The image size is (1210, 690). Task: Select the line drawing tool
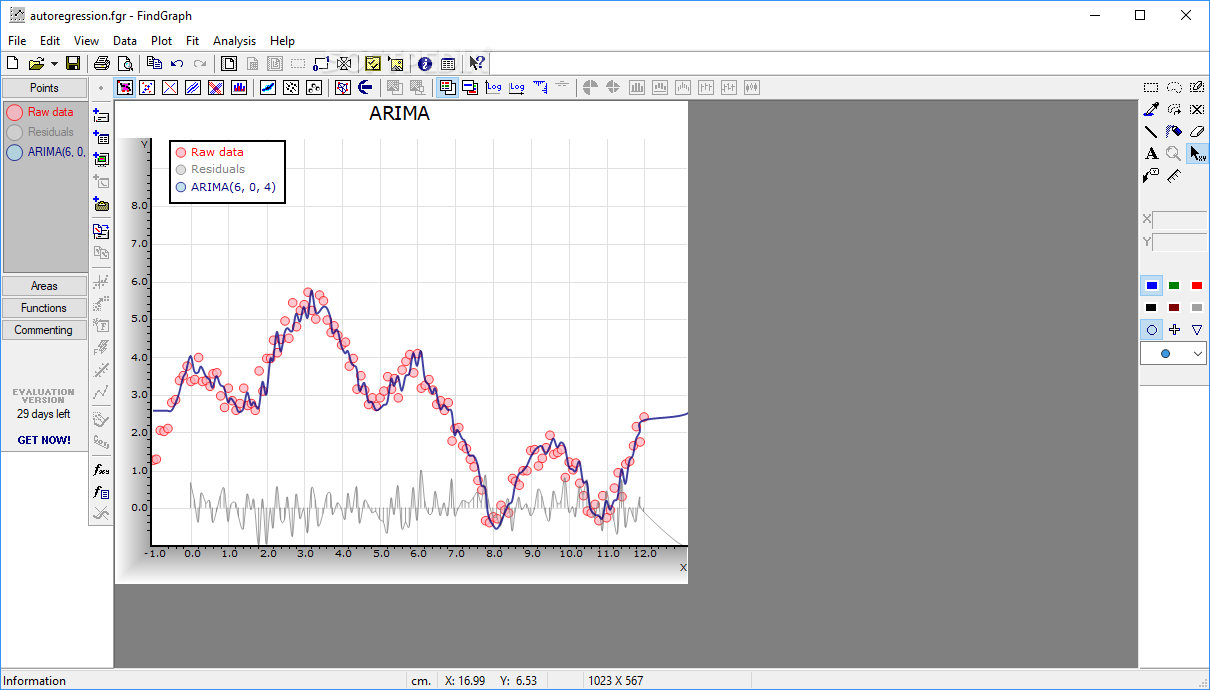coord(1151,131)
